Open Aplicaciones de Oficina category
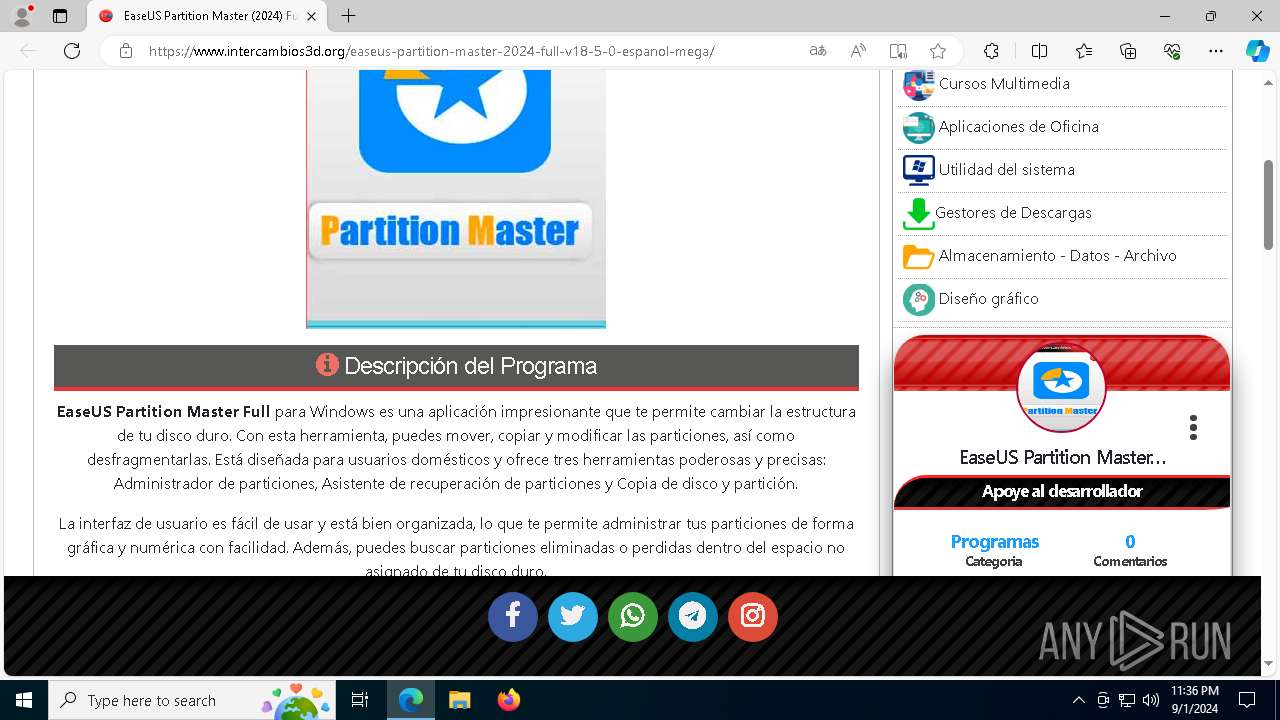1280x720 pixels. [1018, 127]
